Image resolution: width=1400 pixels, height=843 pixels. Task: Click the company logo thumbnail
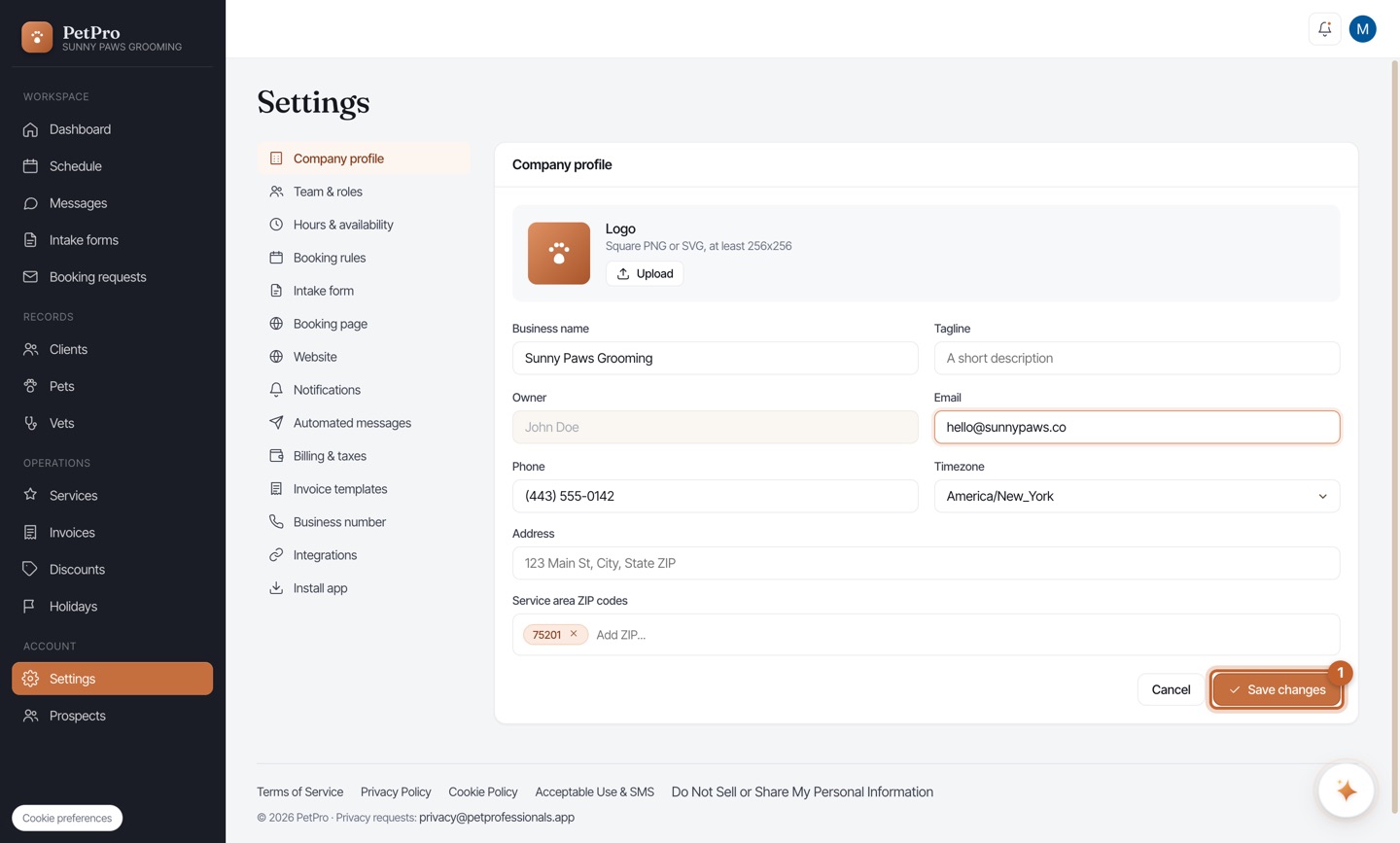tap(559, 253)
